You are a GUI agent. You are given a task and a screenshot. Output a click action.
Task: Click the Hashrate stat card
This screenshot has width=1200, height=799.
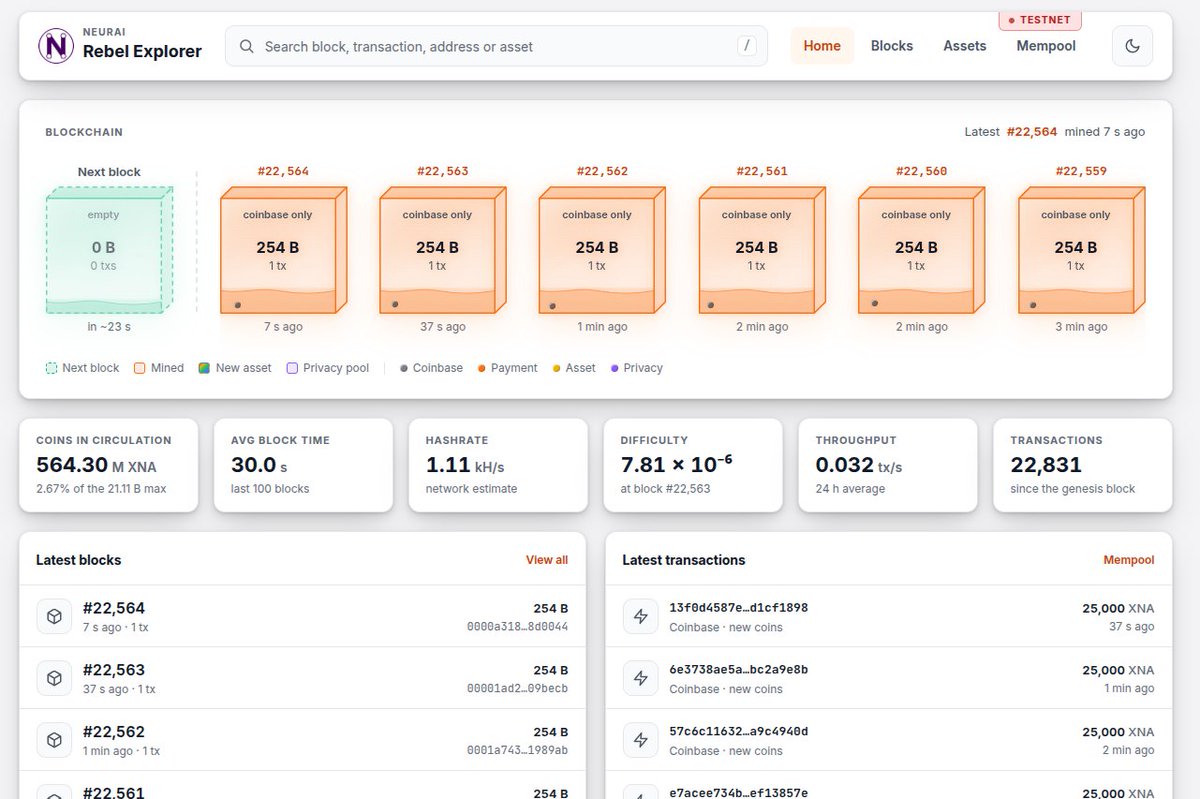498,465
